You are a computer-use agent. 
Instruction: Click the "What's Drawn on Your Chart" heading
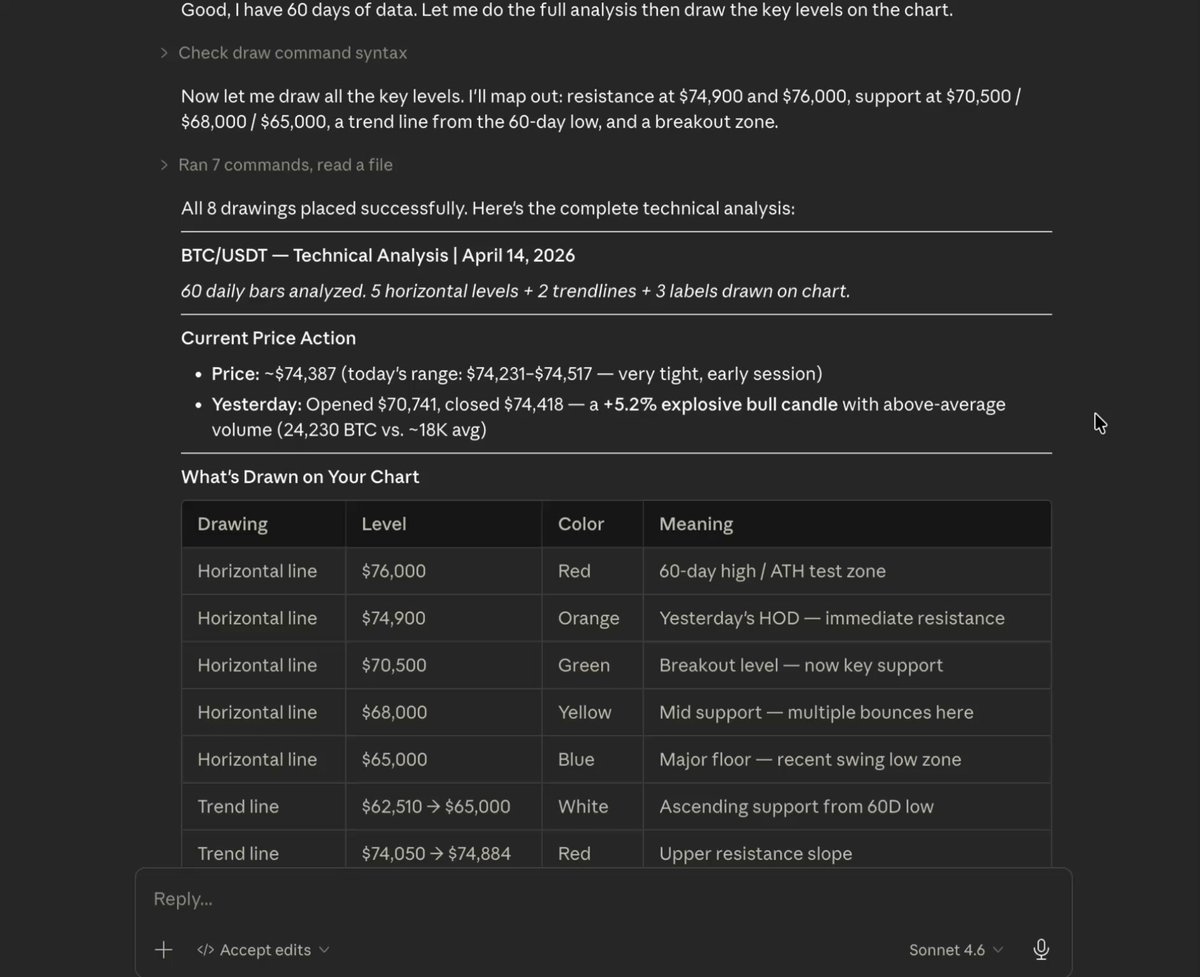[x=300, y=477]
